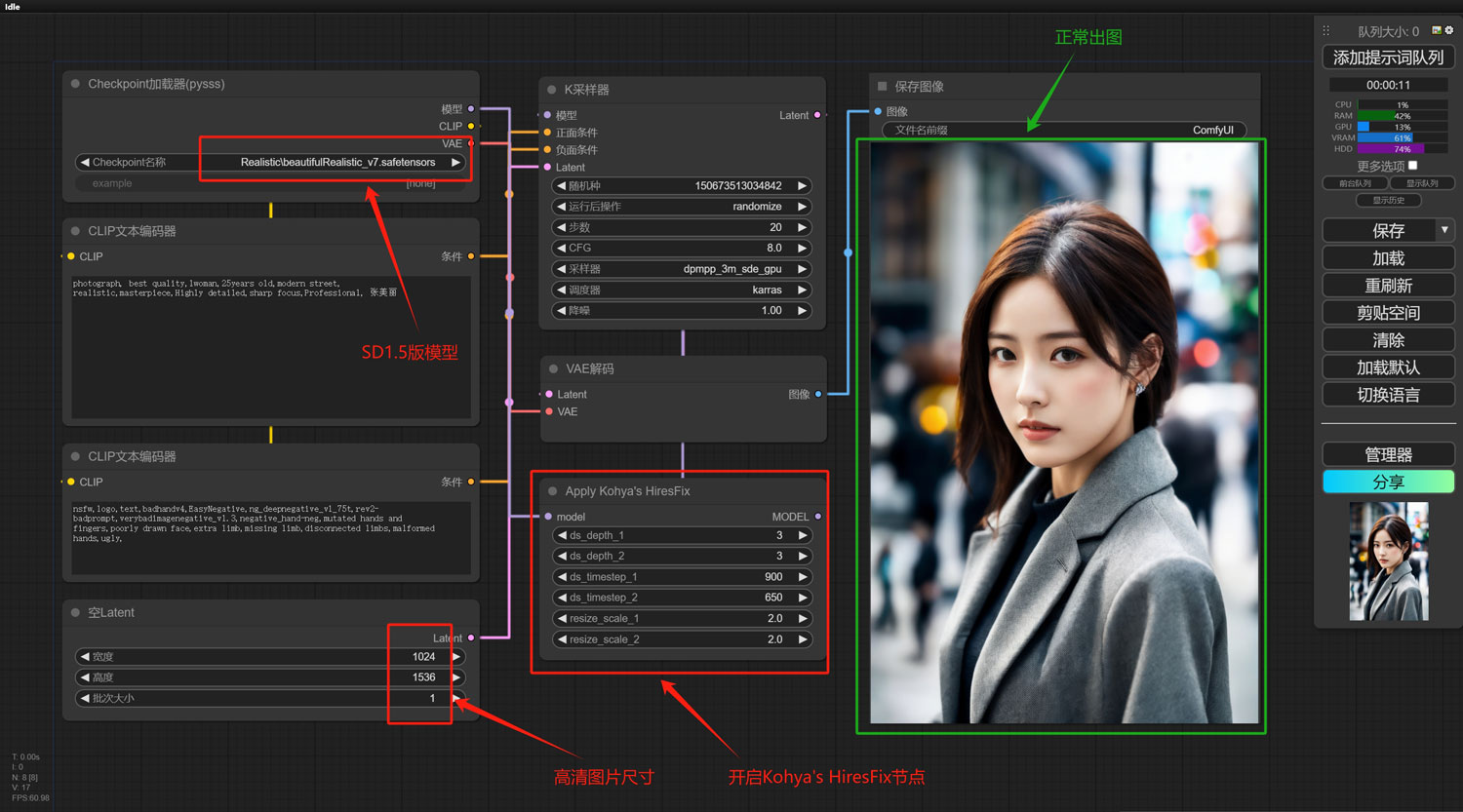Open the 保存 button dropdown arrow
The height and width of the screenshot is (812, 1463).
(1444, 230)
